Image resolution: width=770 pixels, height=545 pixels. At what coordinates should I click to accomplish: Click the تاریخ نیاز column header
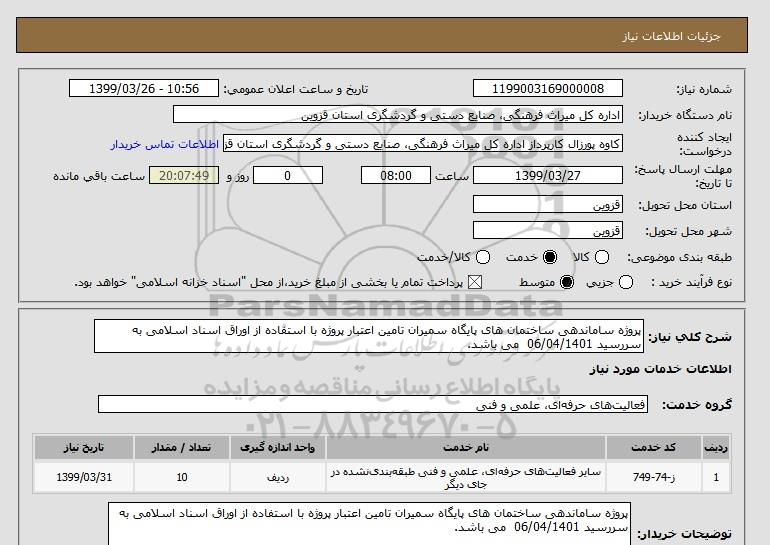tap(84, 447)
